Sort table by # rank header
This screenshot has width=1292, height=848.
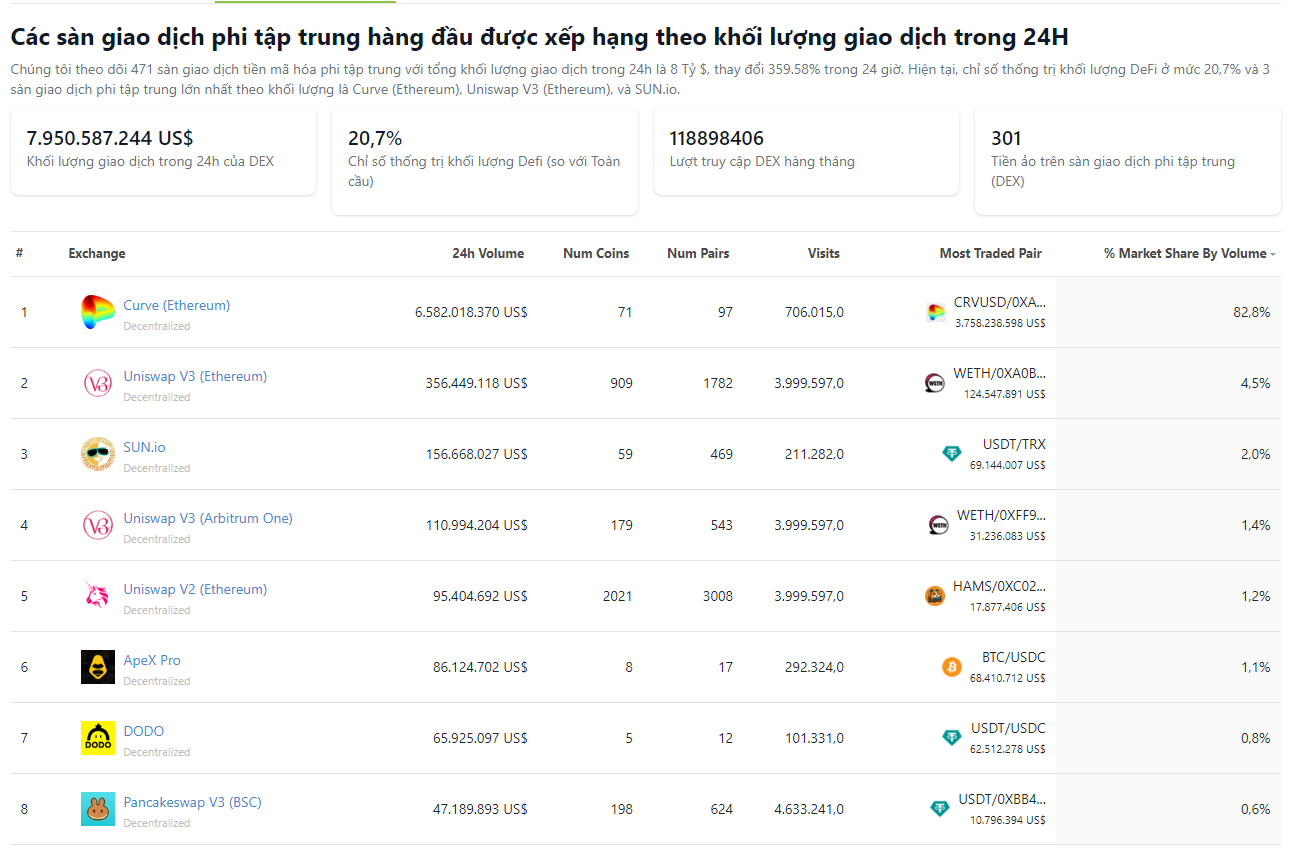[x=19, y=254]
